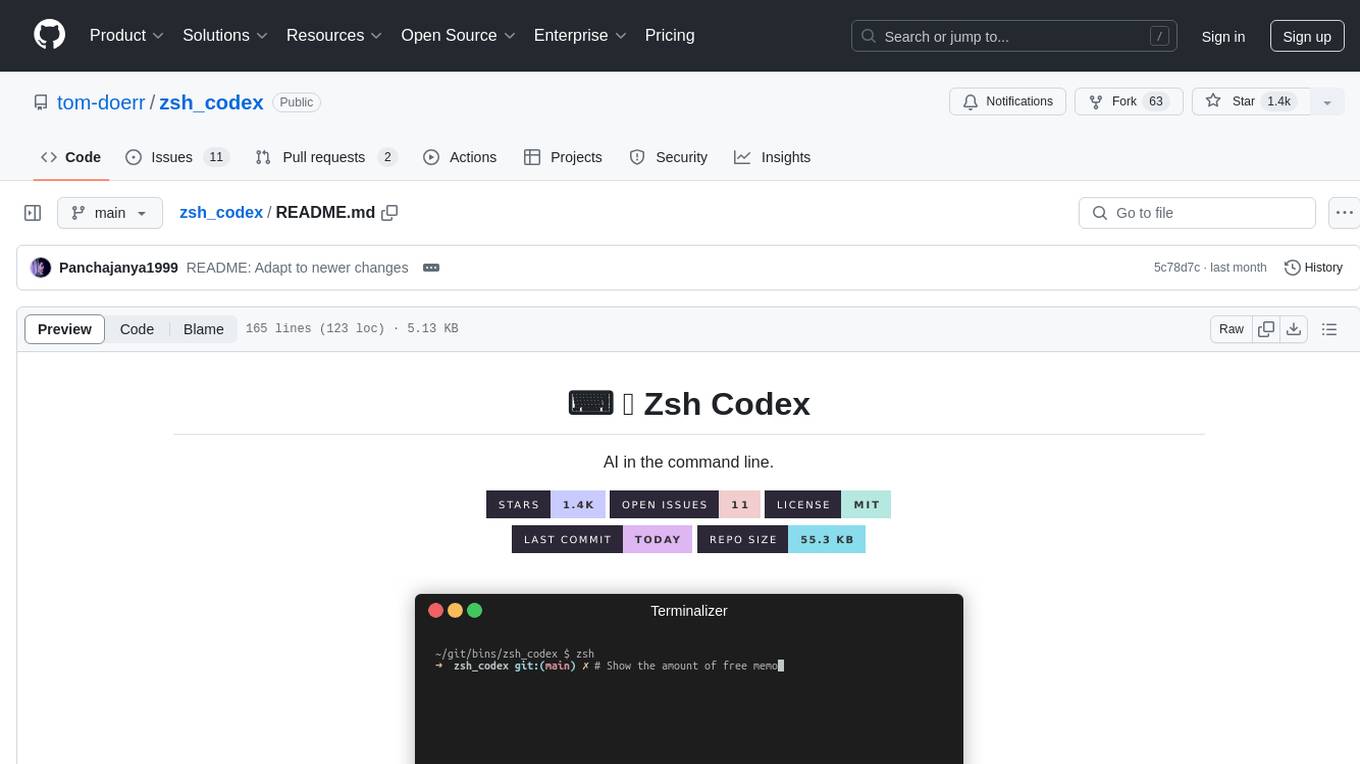The image size is (1360, 764).
Task: Open the main branch dropdown
Action: tap(109, 213)
